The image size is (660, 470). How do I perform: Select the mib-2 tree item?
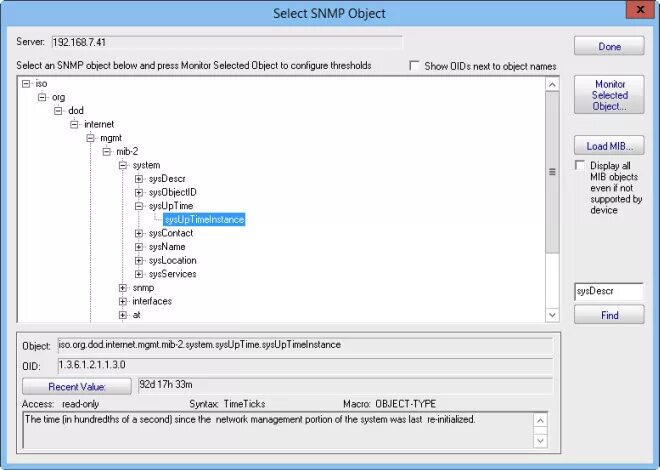pos(127,151)
